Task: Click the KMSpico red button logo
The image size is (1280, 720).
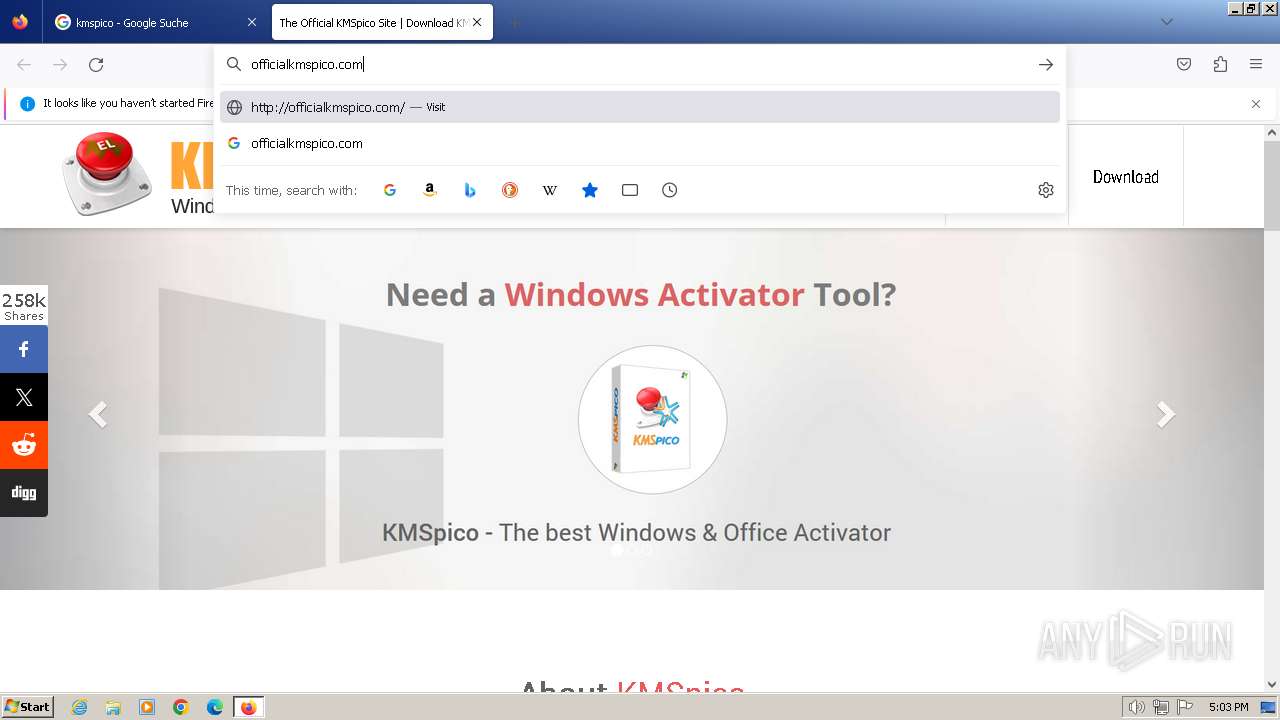Action: coord(106,174)
